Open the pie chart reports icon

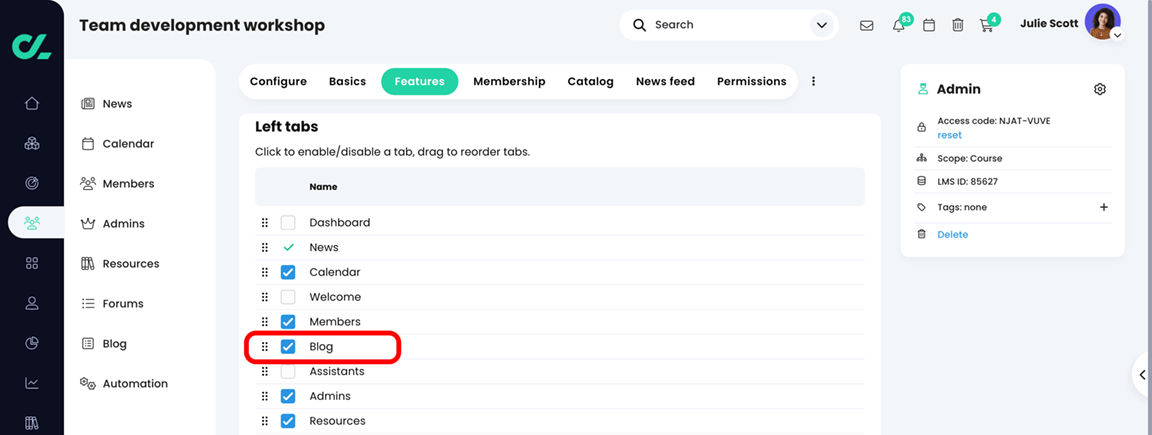[32, 342]
